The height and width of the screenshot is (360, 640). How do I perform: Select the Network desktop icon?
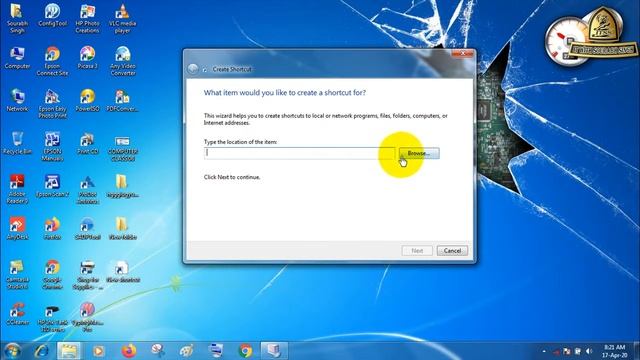[17, 100]
